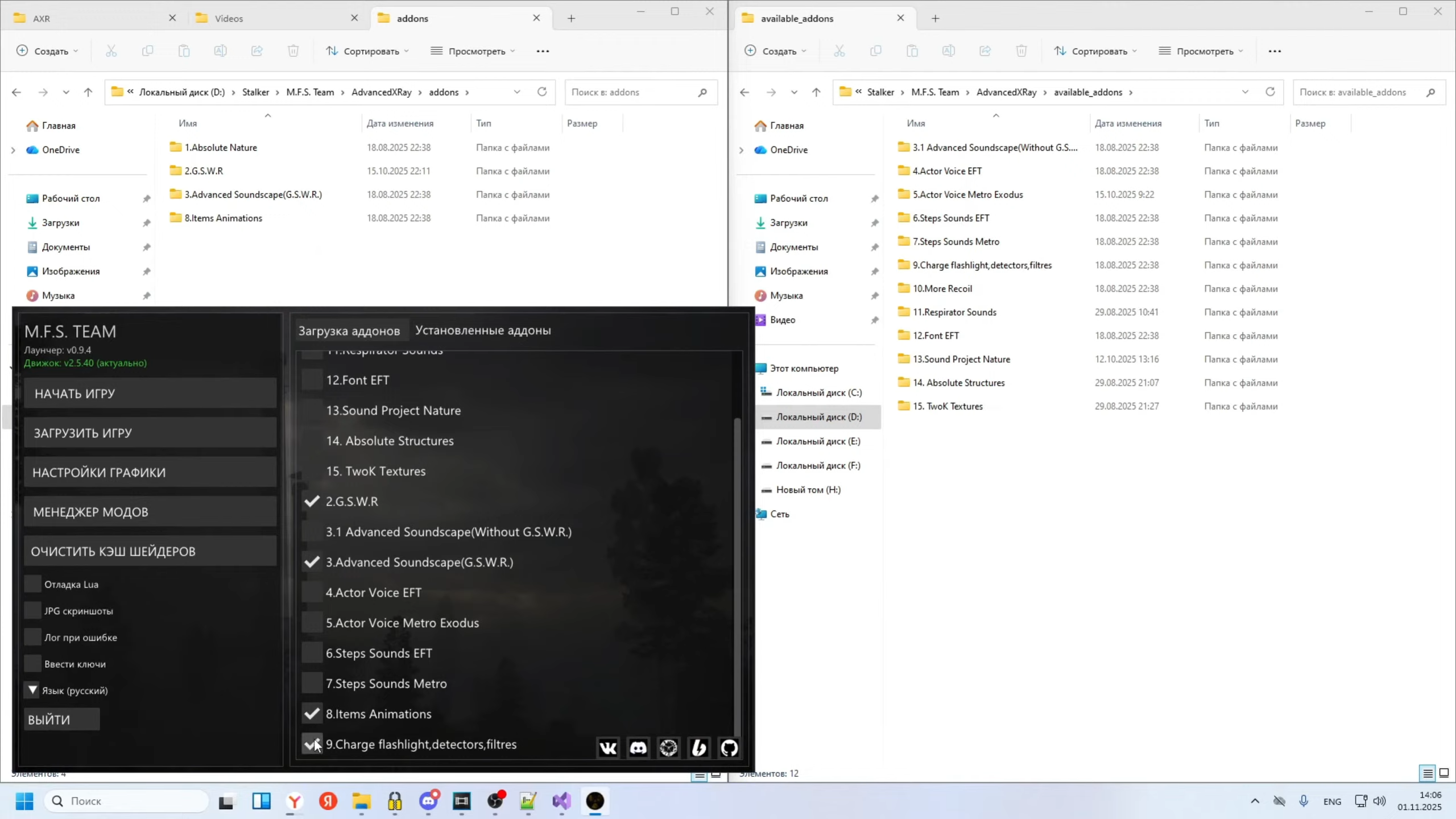This screenshot has width=1456, height=819.
Task: Open the VK social link icon
Action: (607, 747)
